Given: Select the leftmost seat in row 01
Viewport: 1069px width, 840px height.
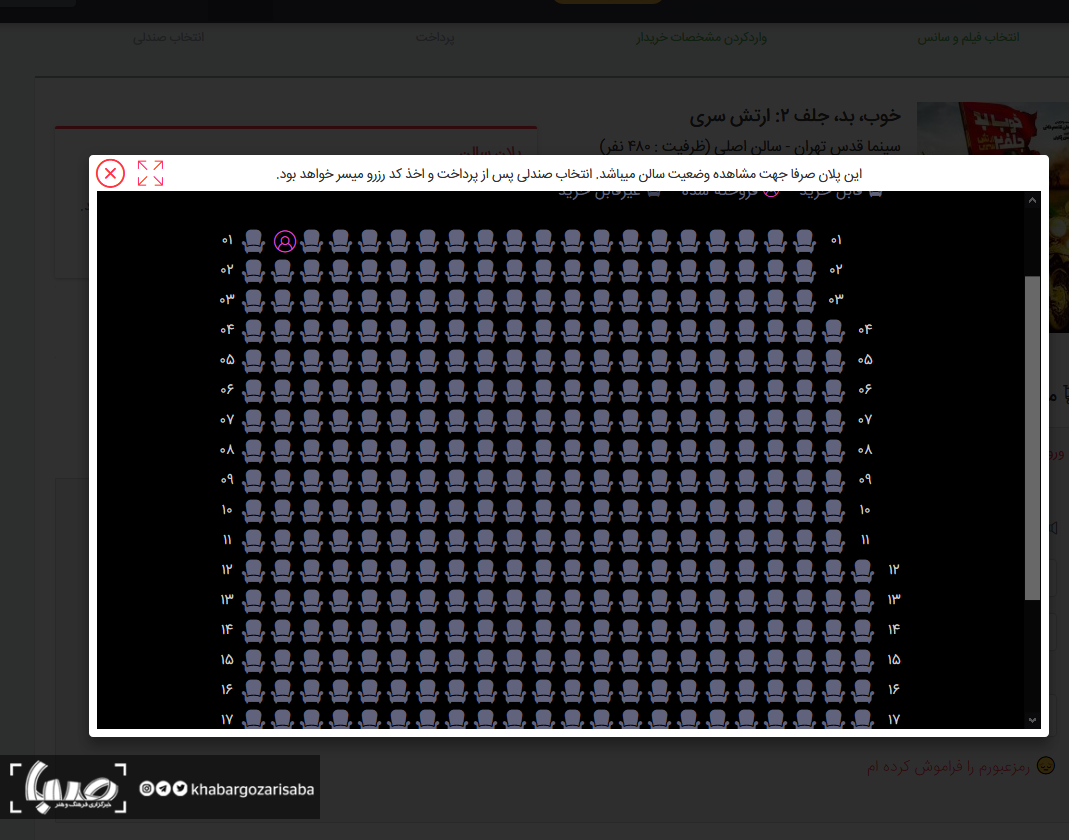Looking at the screenshot, I should (254, 241).
